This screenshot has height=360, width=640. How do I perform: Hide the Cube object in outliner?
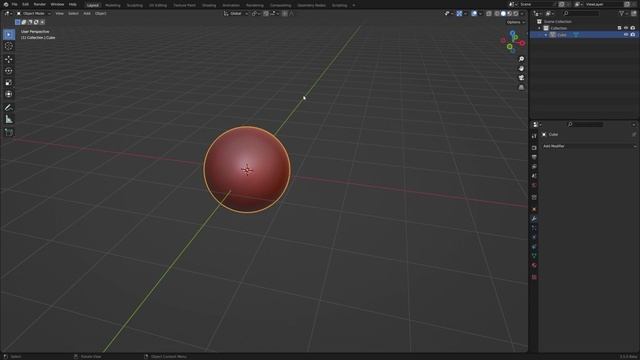pos(626,35)
